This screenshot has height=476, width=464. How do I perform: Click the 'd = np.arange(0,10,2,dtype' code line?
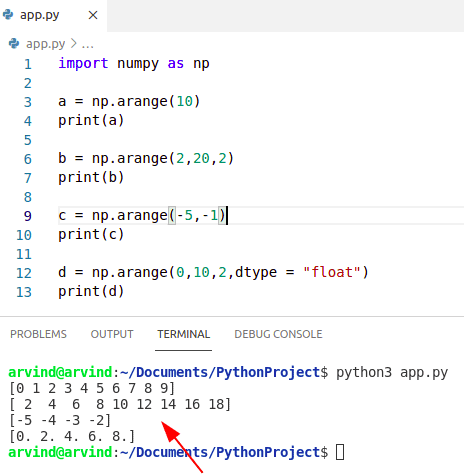(x=213, y=273)
